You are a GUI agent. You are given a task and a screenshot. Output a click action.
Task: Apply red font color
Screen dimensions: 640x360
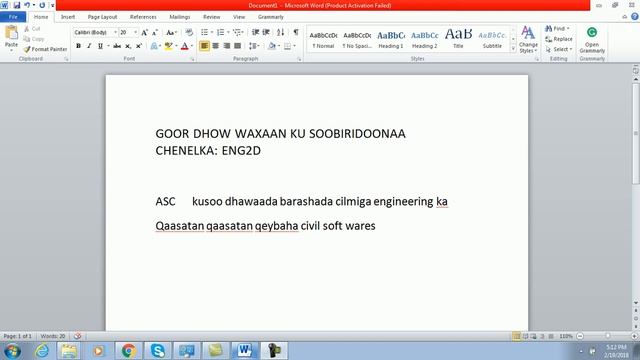(x=184, y=46)
